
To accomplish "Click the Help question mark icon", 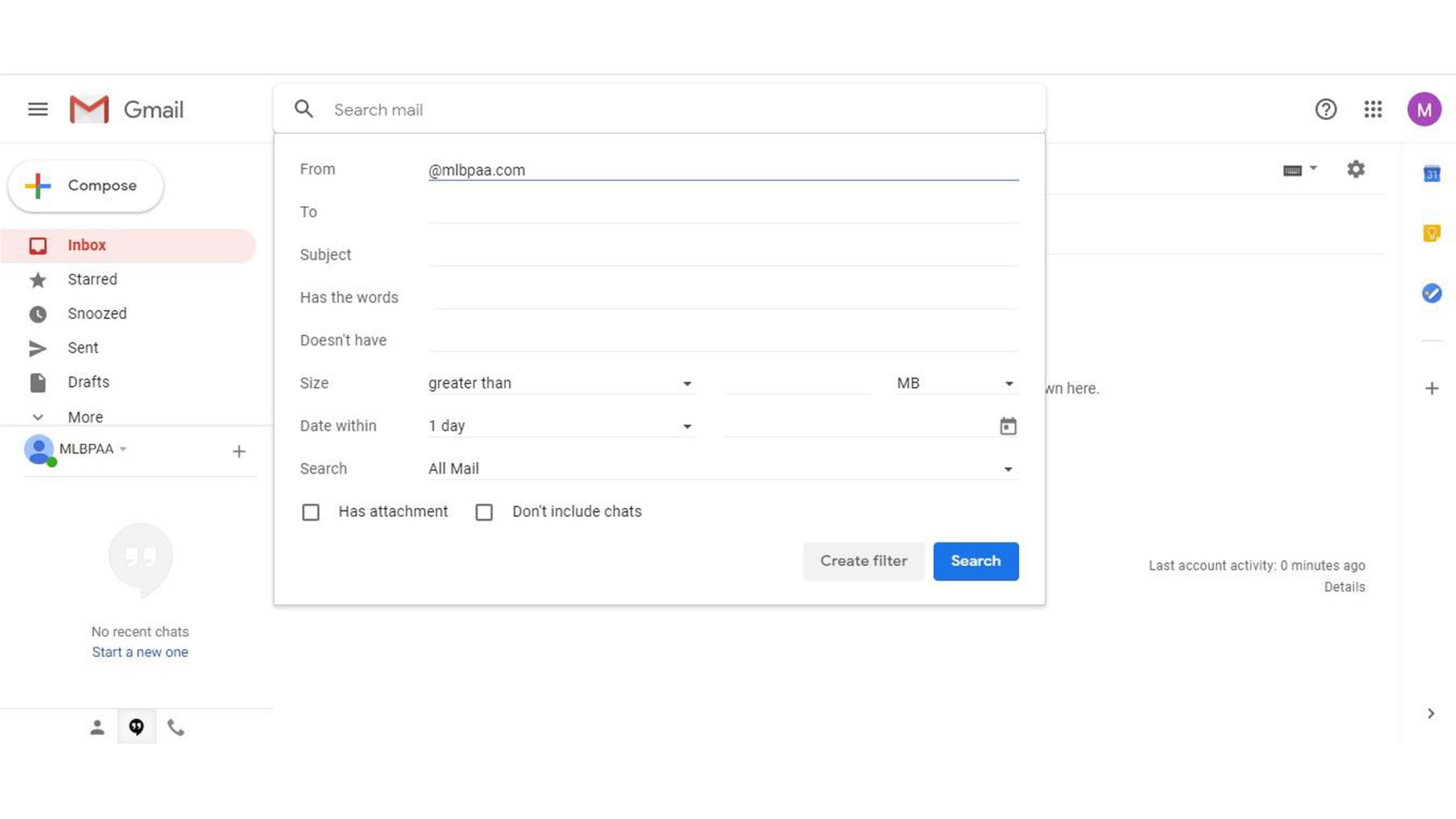I will (1325, 109).
